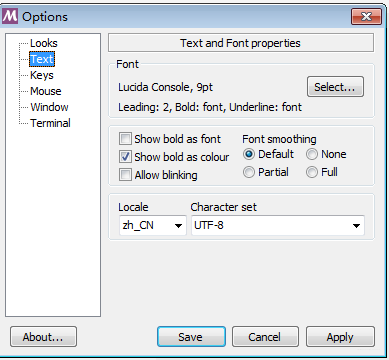Close the Options dialog window
Image resolution: width=389 pixels, height=360 pixels.
(366, 16)
